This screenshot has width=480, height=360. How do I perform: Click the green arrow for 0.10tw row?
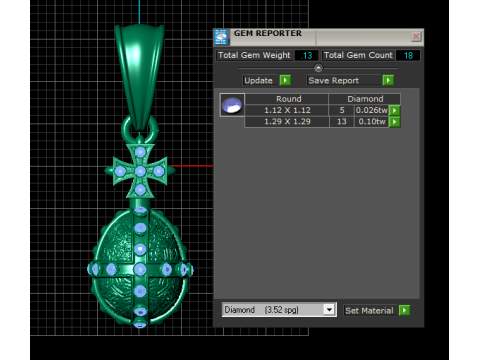click(x=395, y=122)
